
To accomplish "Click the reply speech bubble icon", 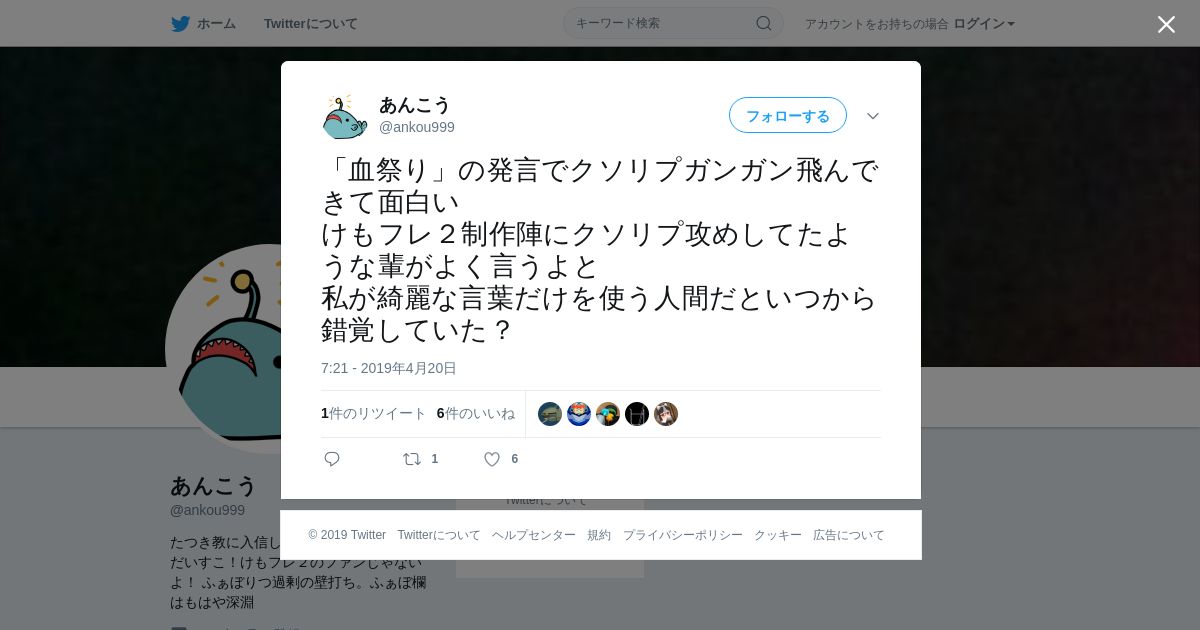I will coord(332,459).
